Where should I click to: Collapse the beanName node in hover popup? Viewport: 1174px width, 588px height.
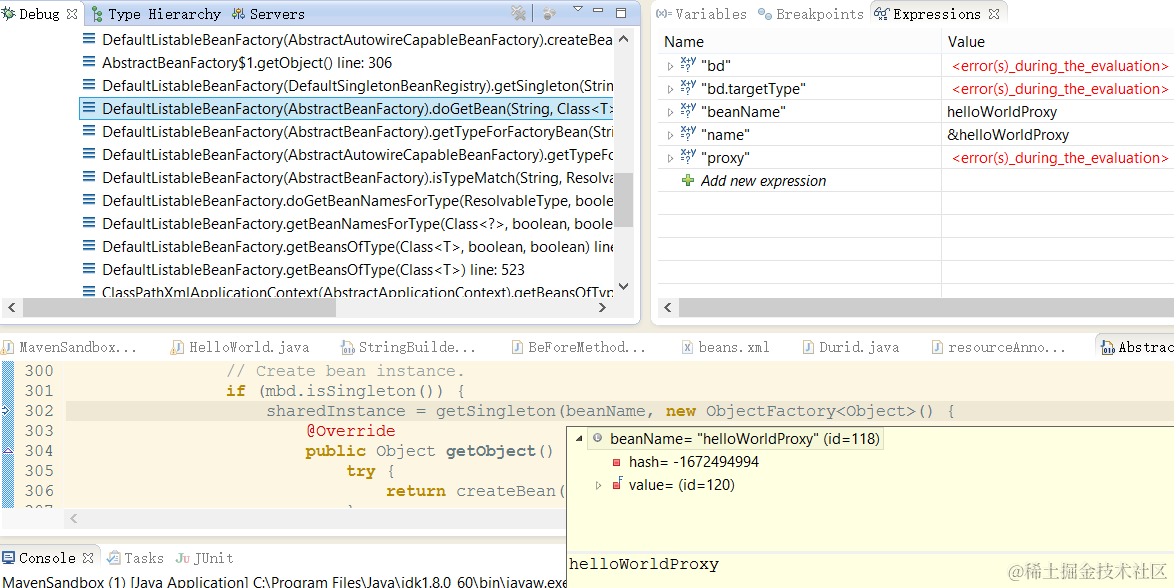click(x=579, y=439)
